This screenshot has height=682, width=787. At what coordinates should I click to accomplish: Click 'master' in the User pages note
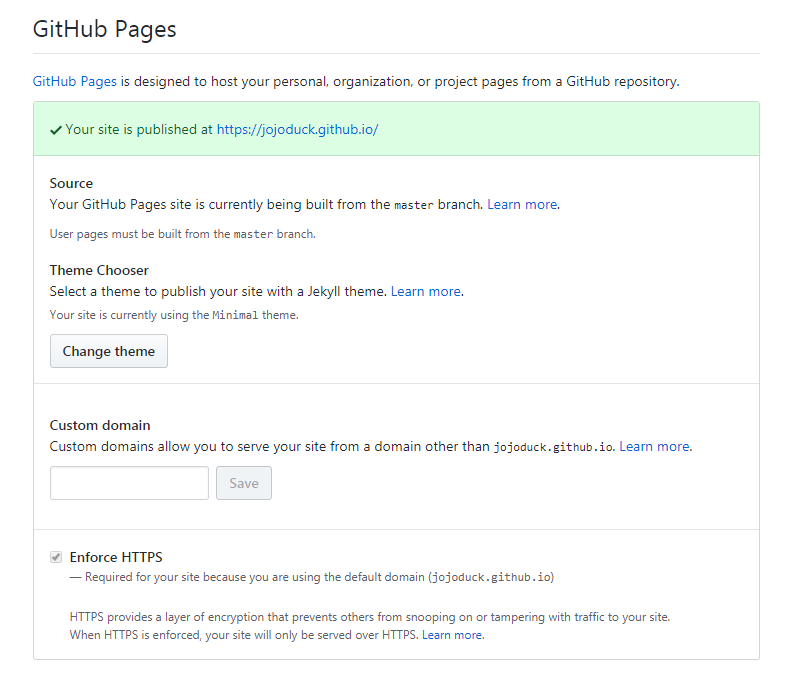coord(252,234)
